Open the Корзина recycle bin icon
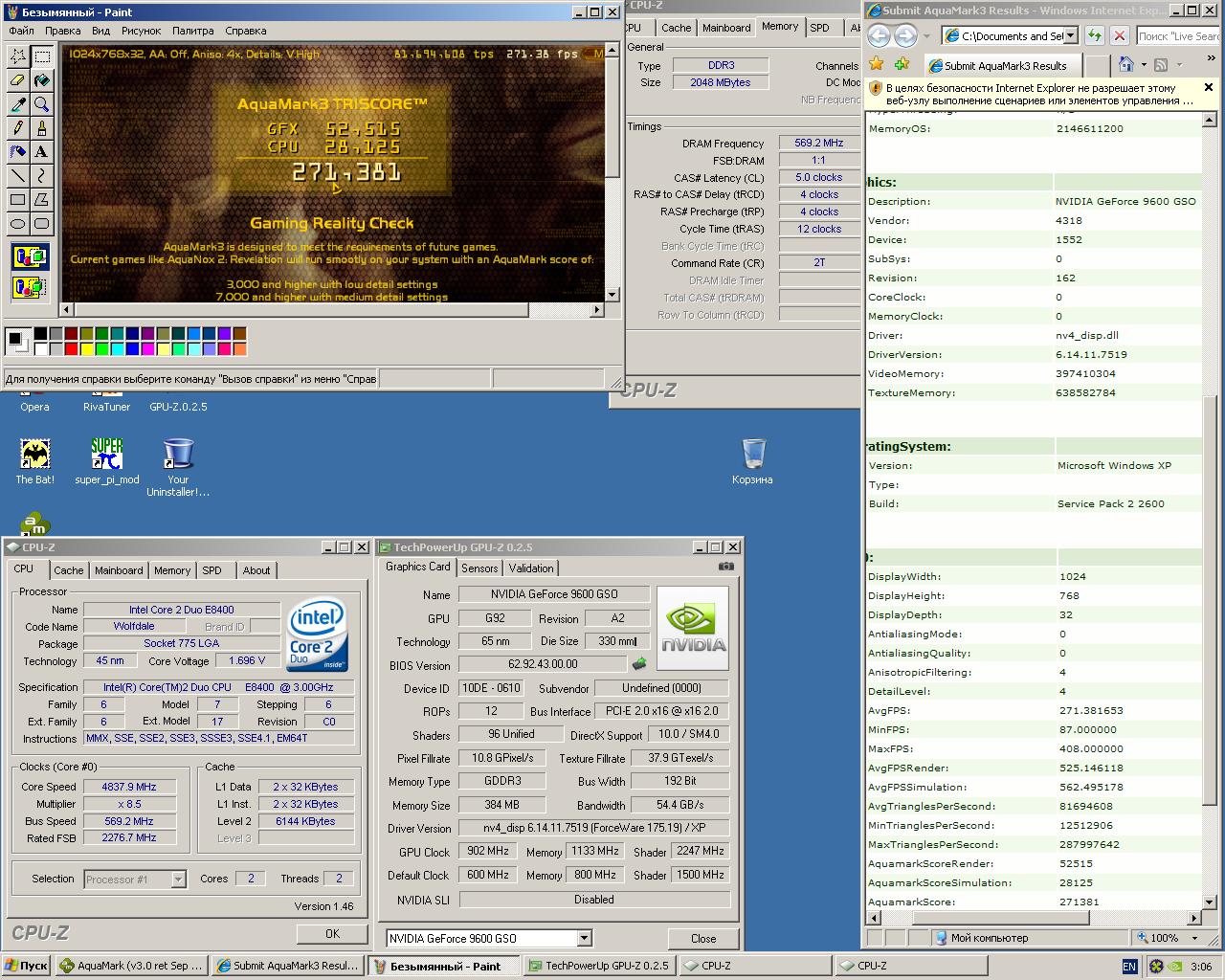 [753, 461]
